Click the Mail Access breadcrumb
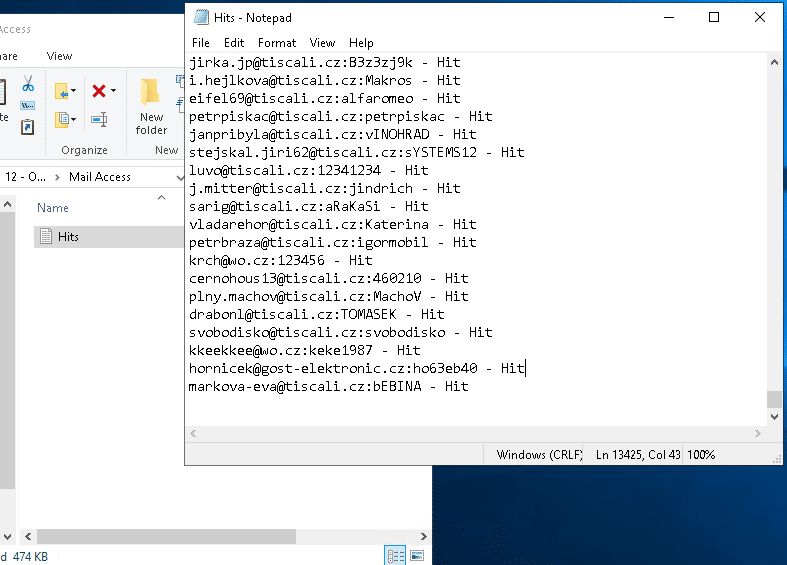The width and height of the screenshot is (787, 565). pyautogui.click(x=100, y=177)
